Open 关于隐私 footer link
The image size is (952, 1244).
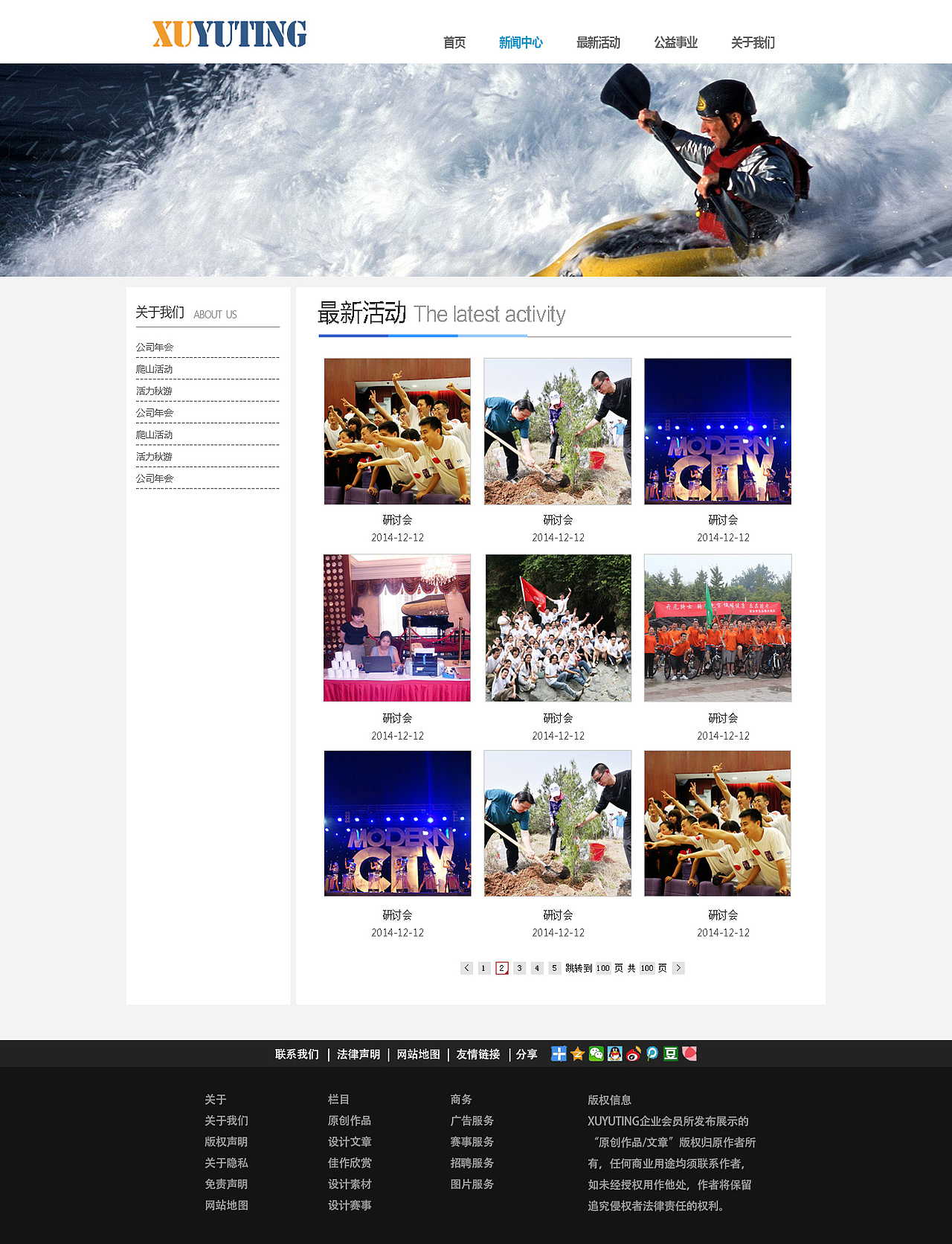pyautogui.click(x=226, y=1163)
